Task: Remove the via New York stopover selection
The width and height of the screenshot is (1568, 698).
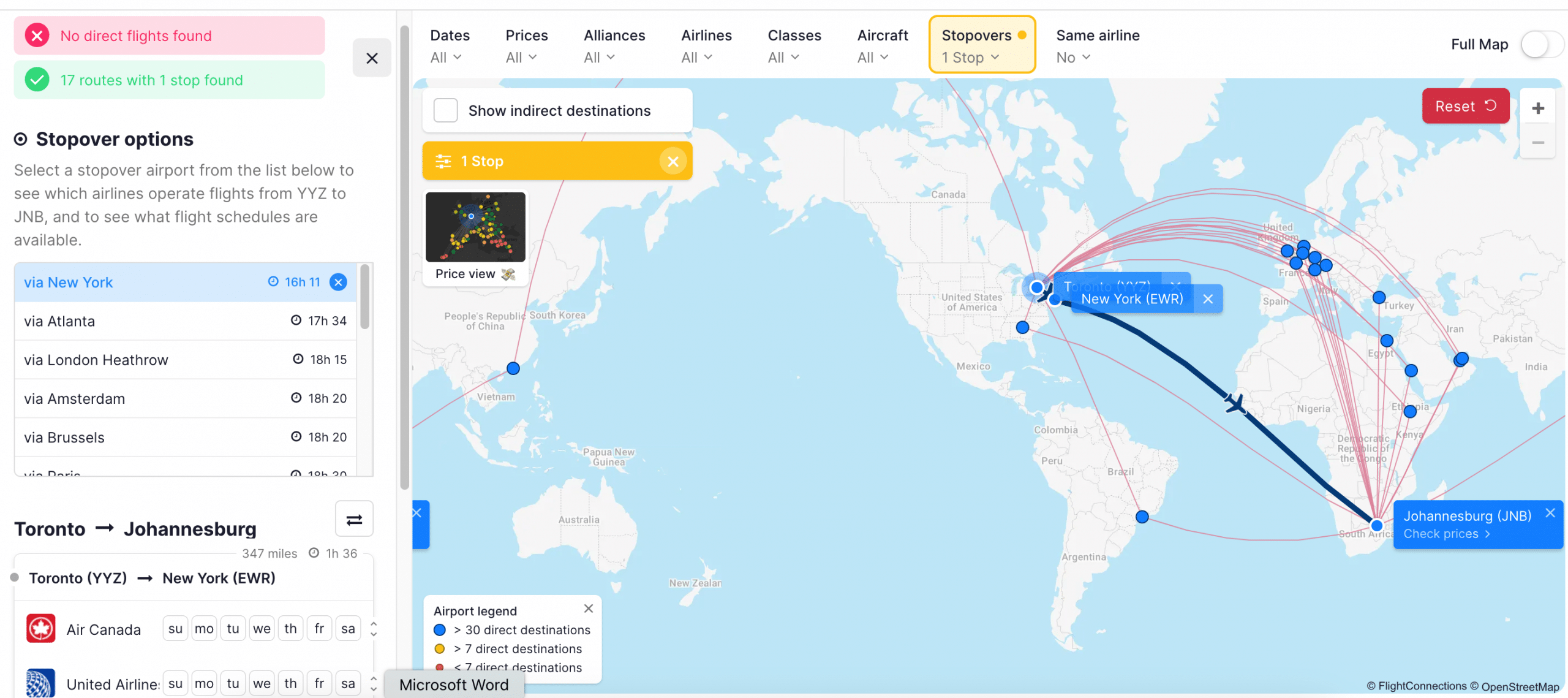Action: (338, 282)
